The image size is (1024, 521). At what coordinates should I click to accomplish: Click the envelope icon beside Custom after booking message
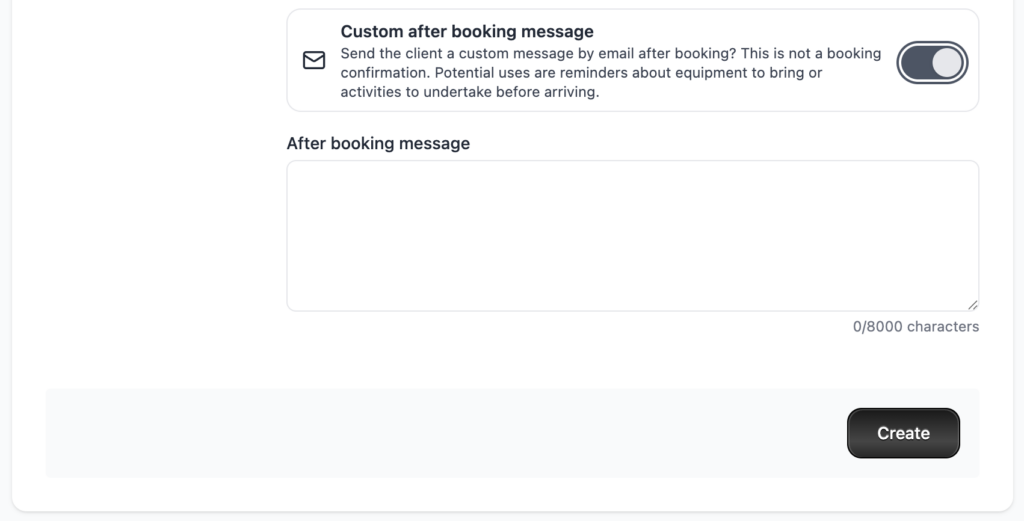314,61
